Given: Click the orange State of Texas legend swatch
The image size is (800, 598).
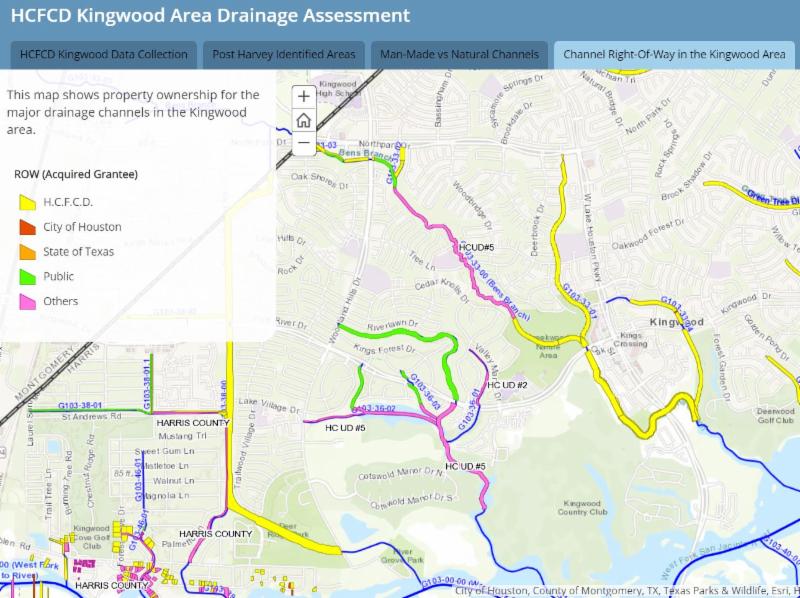Looking at the screenshot, I should pos(28,252).
